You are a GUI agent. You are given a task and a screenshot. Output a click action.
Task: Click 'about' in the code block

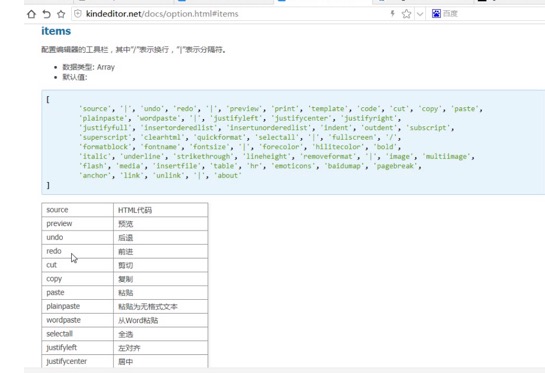coord(227,176)
